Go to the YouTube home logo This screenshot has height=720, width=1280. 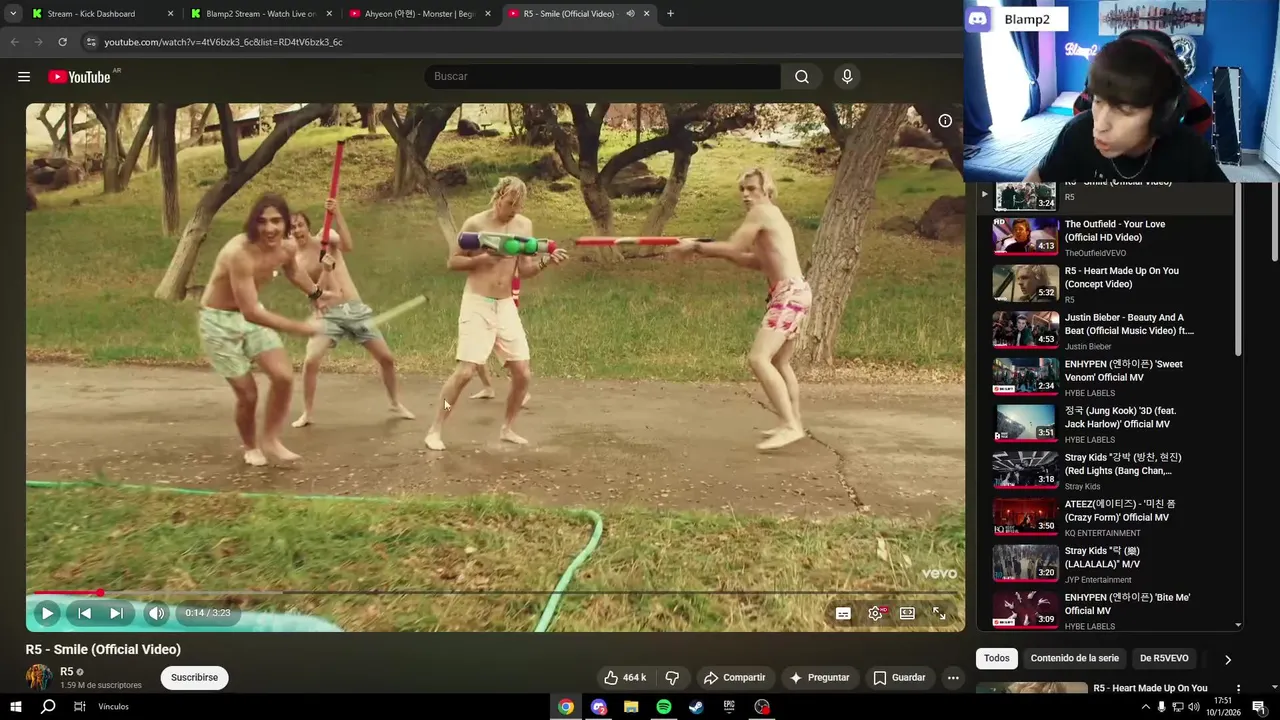[x=79, y=77]
